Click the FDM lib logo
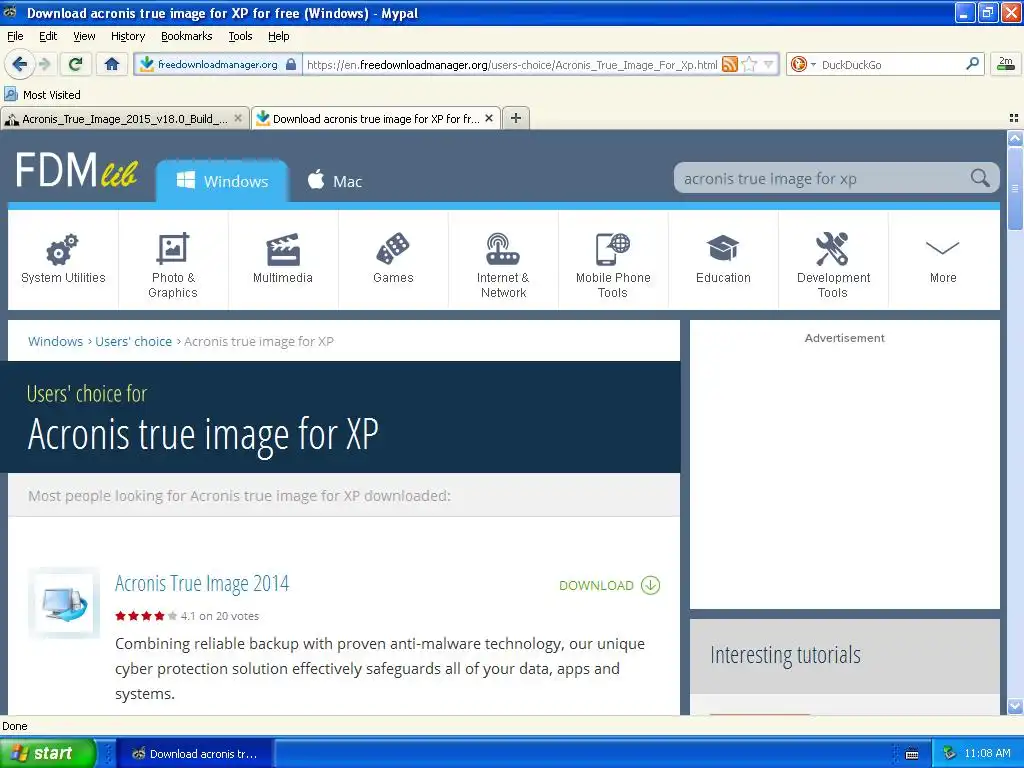This screenshot has width=1024, height=768. click(x=76, y=170)
